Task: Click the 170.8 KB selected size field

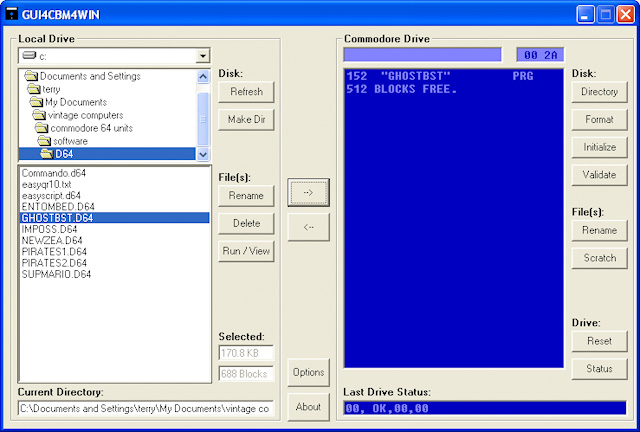Action: click(246, 353)
